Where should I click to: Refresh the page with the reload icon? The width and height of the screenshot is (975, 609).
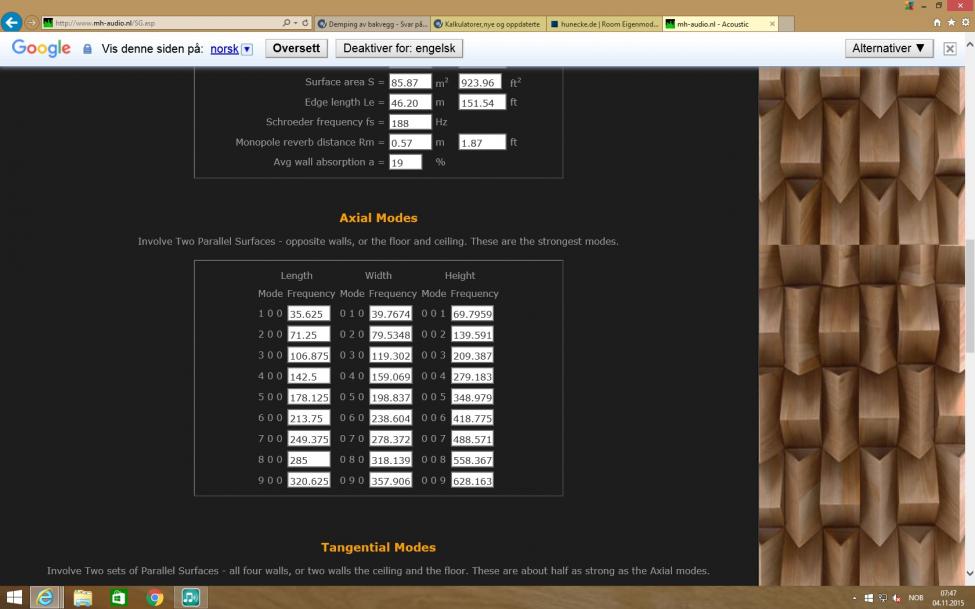pos(305,23)
